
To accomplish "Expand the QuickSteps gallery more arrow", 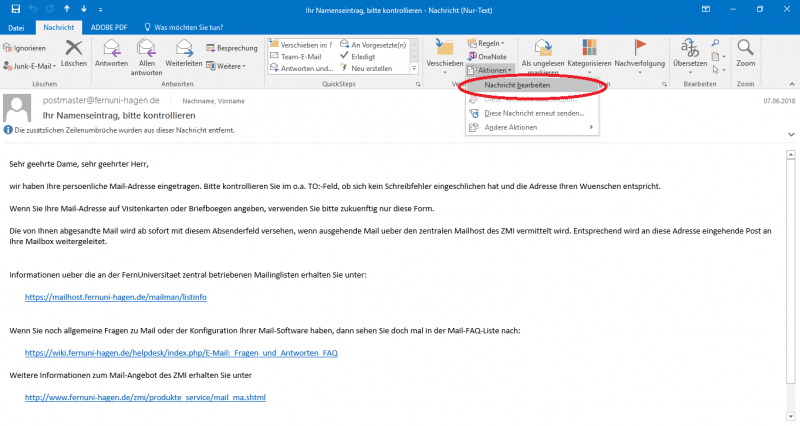I will point(414,68).
